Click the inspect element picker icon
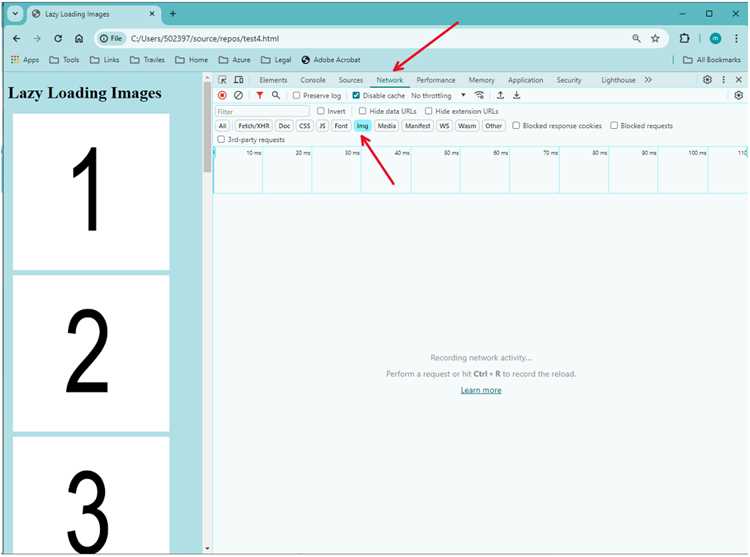750x557 pixels. (222, 80)
